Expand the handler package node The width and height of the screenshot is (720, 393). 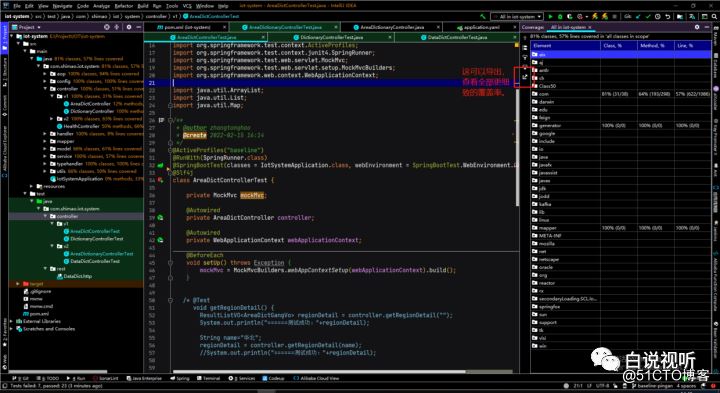[45, 134]
